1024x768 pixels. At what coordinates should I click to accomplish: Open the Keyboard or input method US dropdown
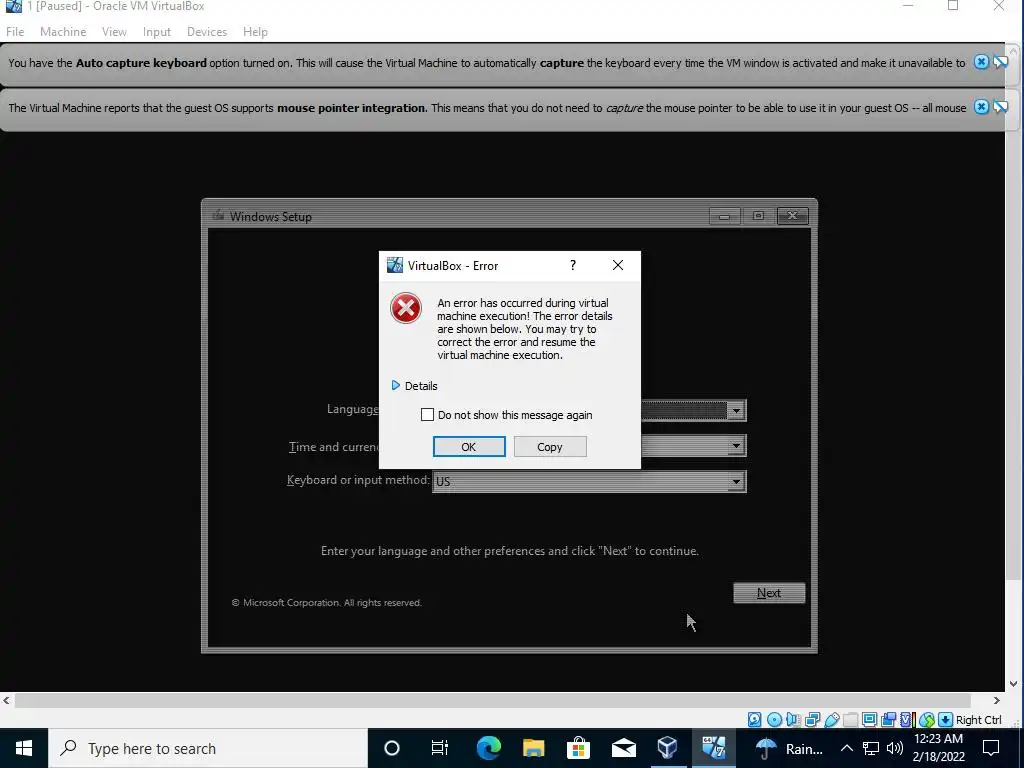(588, 482)
